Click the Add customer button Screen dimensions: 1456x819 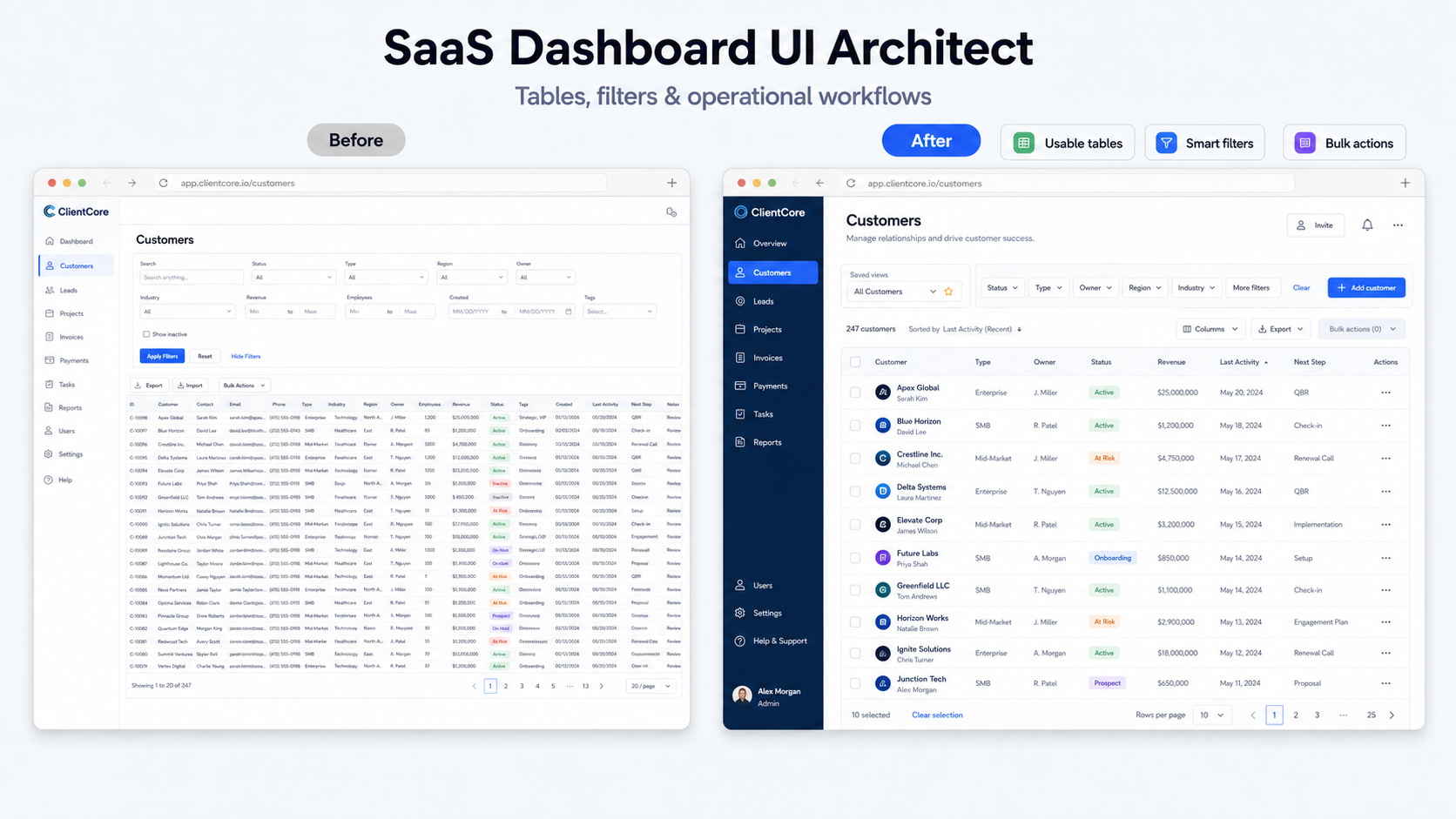pos(1366,288)
